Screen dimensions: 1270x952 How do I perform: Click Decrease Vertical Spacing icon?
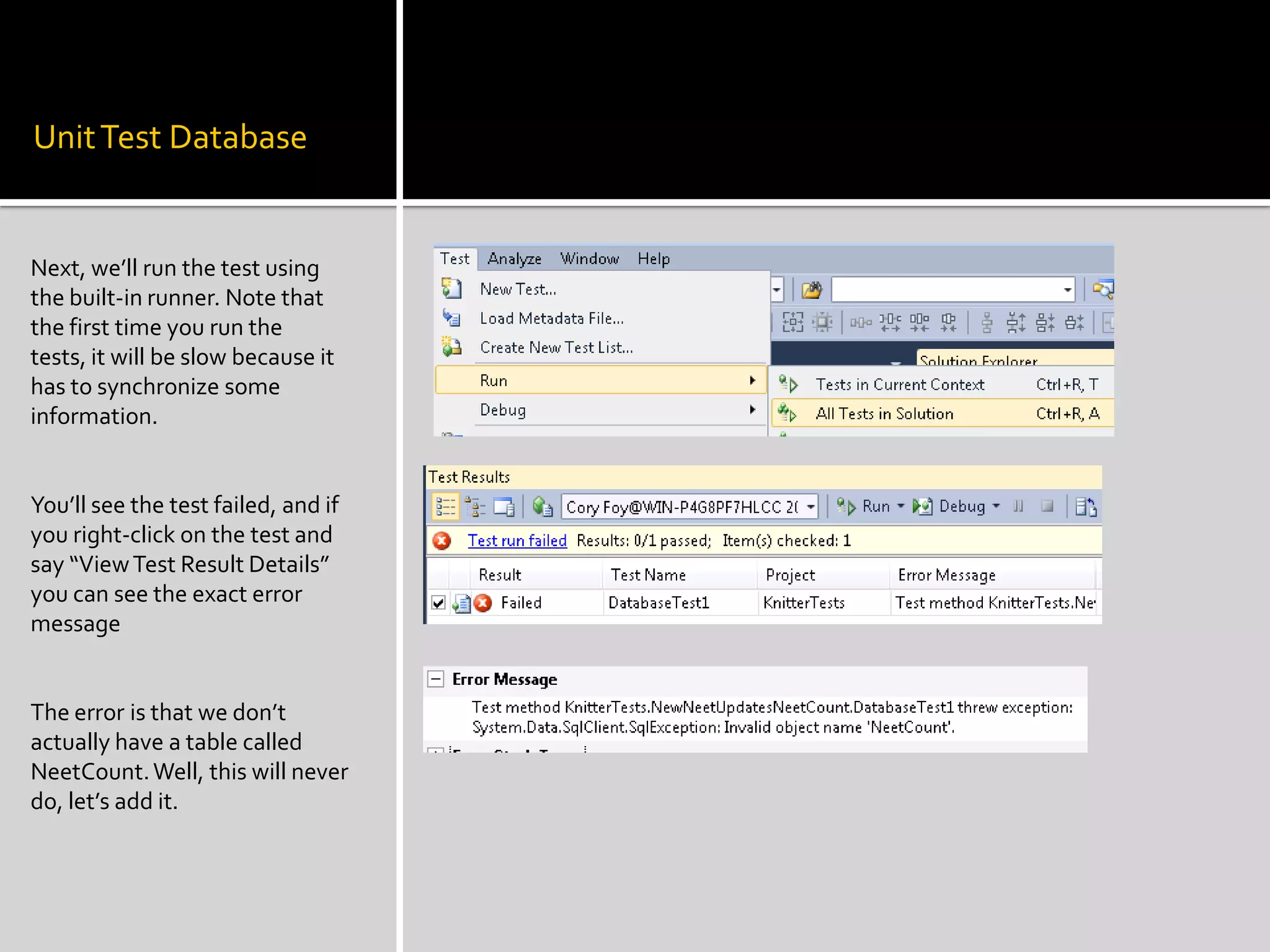(1046, 323)
